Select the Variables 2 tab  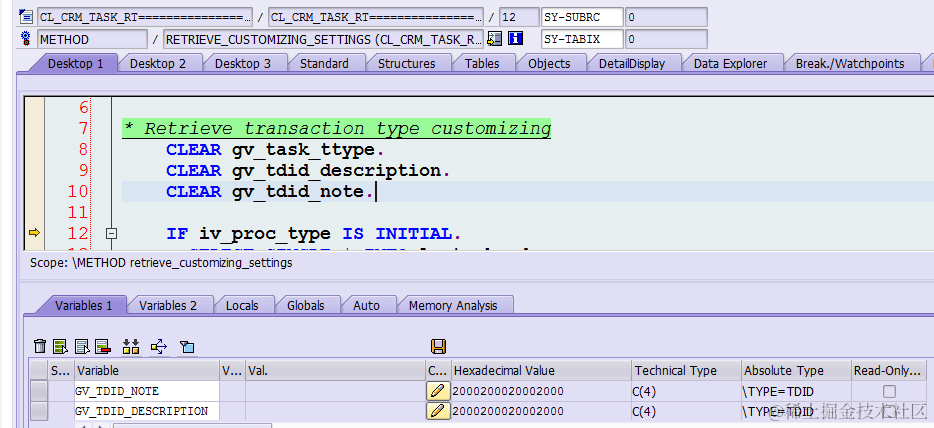tap(168, 305)
